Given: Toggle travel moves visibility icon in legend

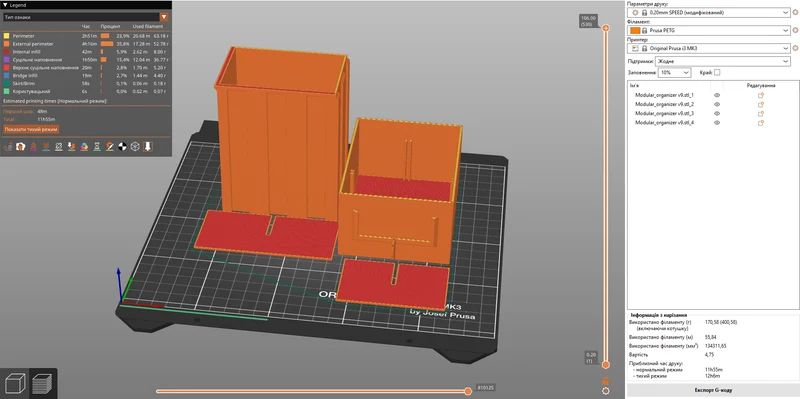Looking at the screenshot, I should [x=8, y=146].
